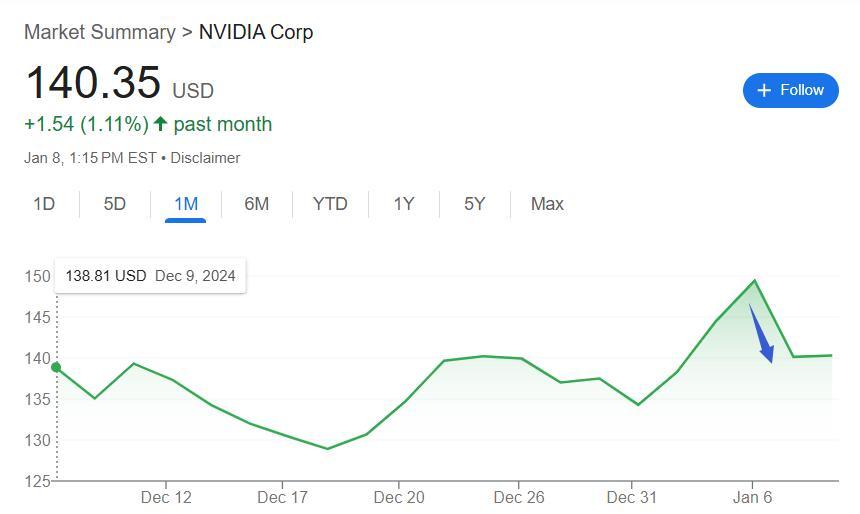
Task: Open the Market Summary link
Action: click(99, 32)
